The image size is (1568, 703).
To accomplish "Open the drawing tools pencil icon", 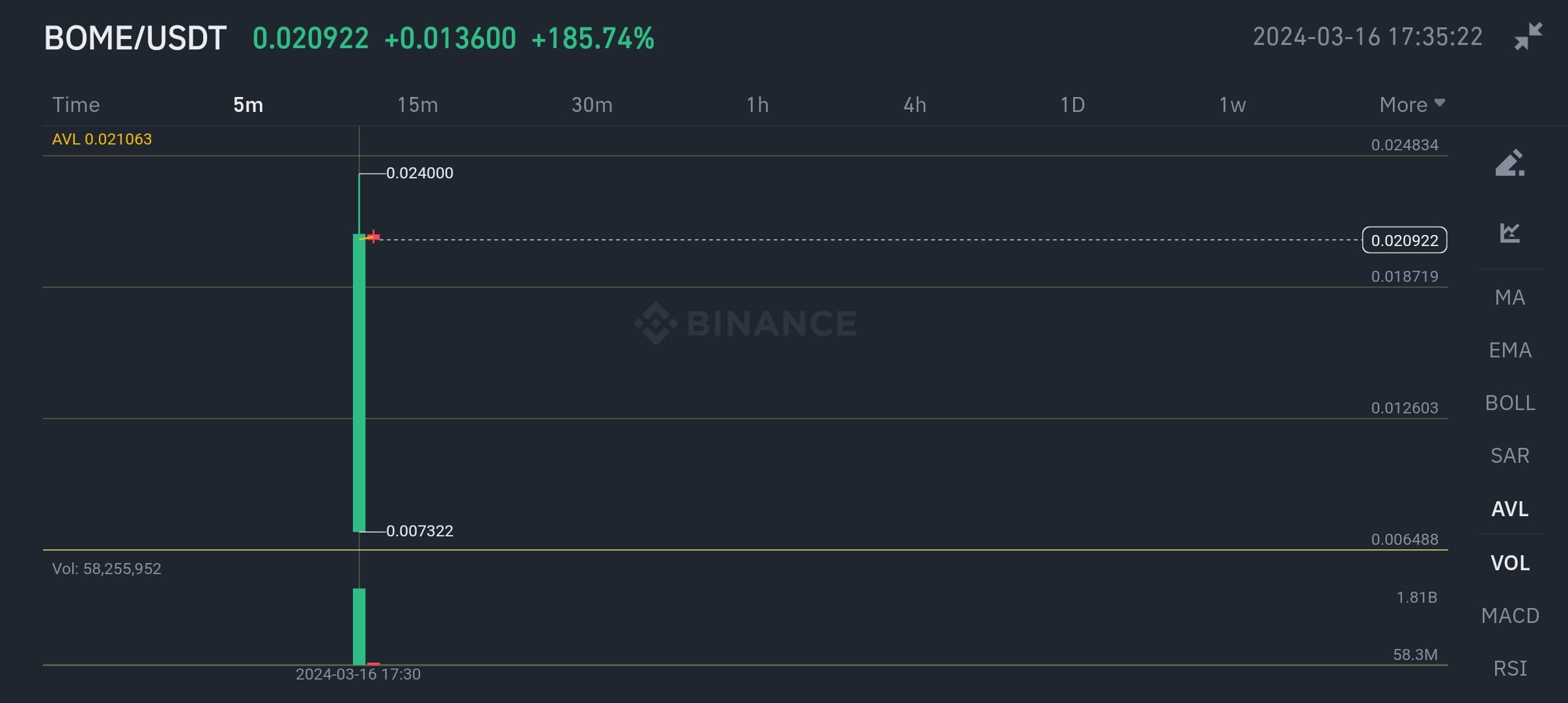I will click(1511, 163).
